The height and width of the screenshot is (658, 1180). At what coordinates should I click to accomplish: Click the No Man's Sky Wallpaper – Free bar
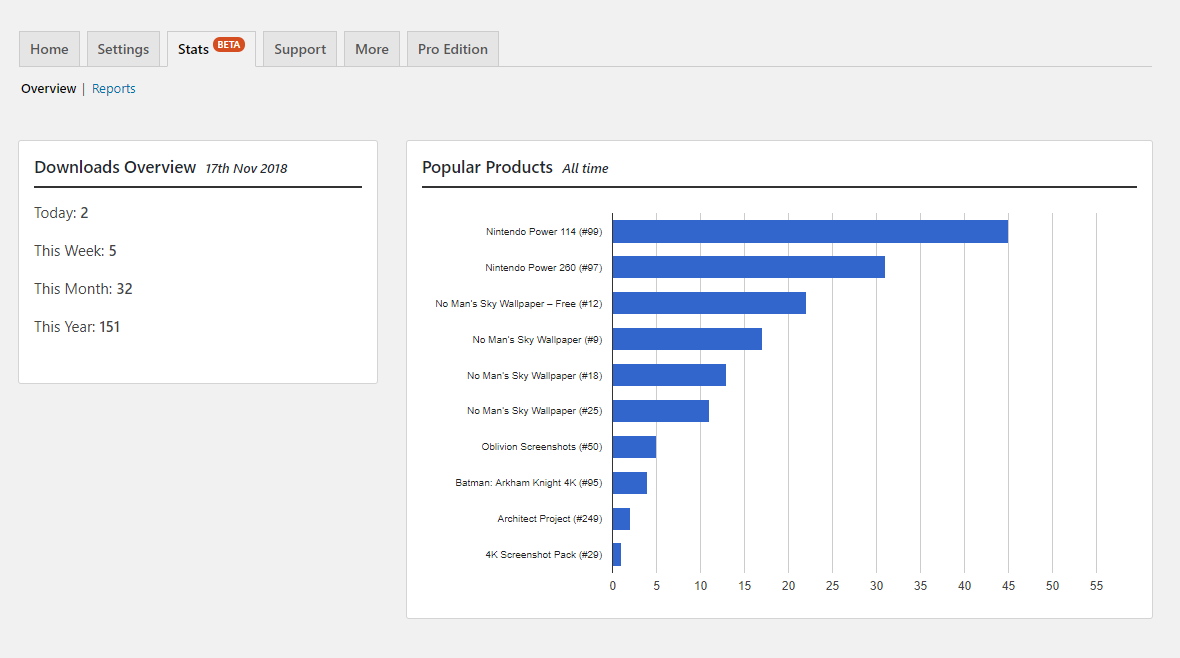(709, 303)
